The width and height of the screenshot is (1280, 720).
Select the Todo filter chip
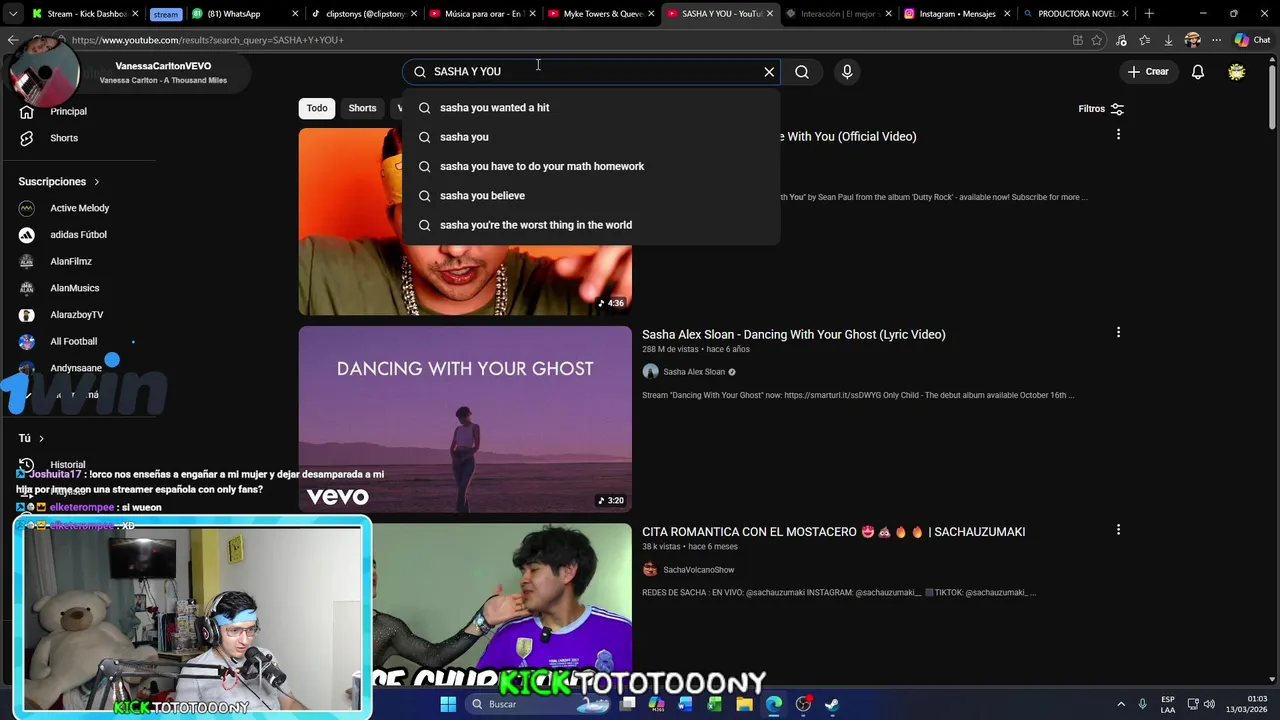coord(317,108)
